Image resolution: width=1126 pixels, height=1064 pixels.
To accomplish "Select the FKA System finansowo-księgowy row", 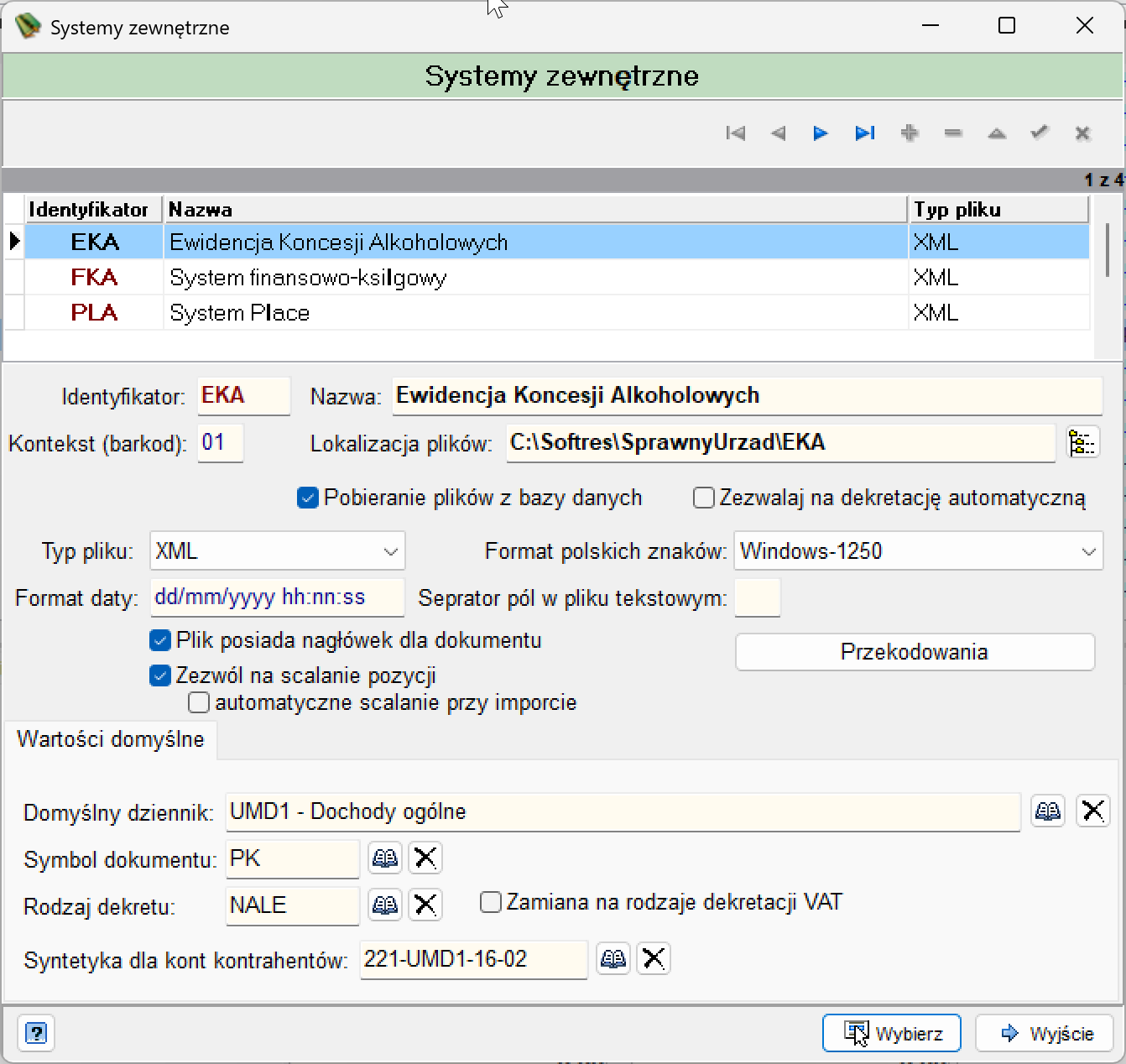I will point(556,278).
